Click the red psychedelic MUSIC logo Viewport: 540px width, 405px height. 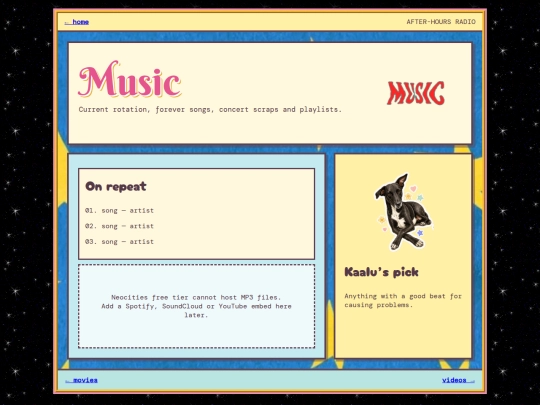pyautogui.click(x=416, y=93)
